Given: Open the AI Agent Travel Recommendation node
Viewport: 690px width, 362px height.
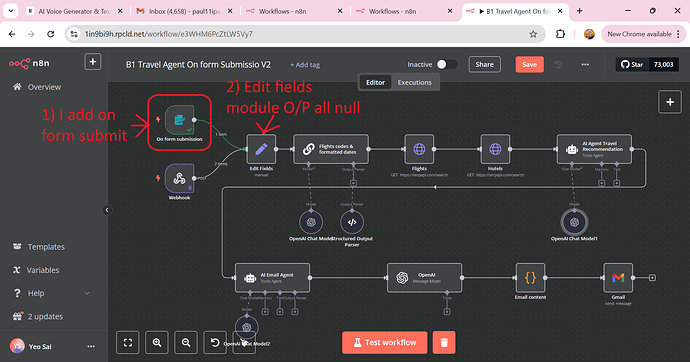Looking at the screenshot, I should 594,149.
